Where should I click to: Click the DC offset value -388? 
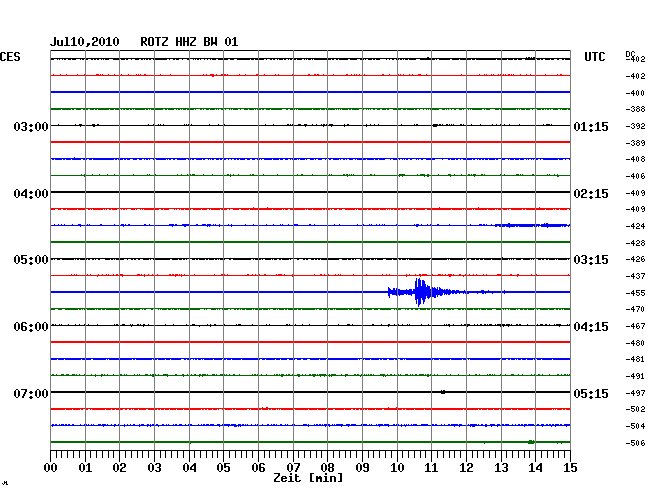[635, 109]
